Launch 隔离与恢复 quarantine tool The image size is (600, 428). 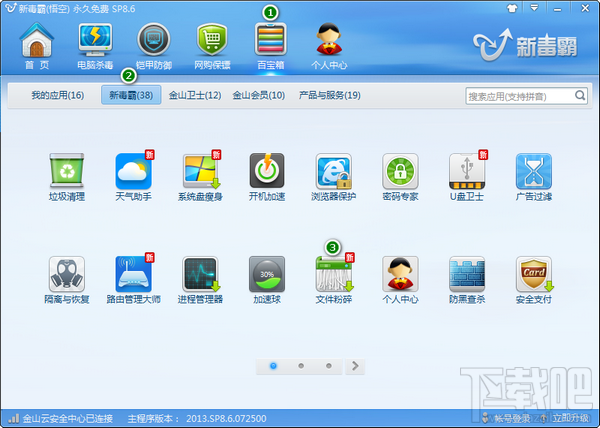(x=67, y=280)
